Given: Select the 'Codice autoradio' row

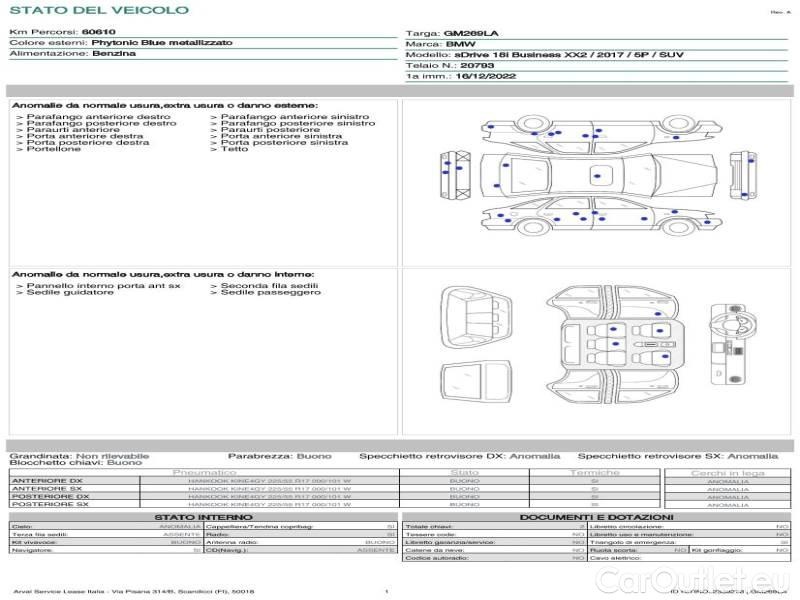Looking at the screenshot, I should pos(494,558).
